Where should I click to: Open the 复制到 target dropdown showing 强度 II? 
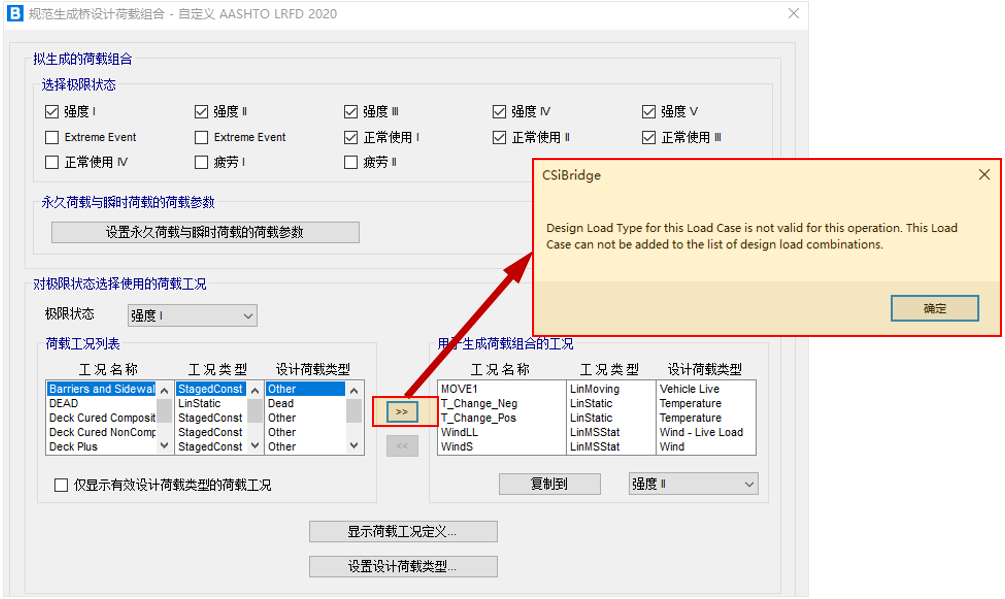(x=693, y=484)
